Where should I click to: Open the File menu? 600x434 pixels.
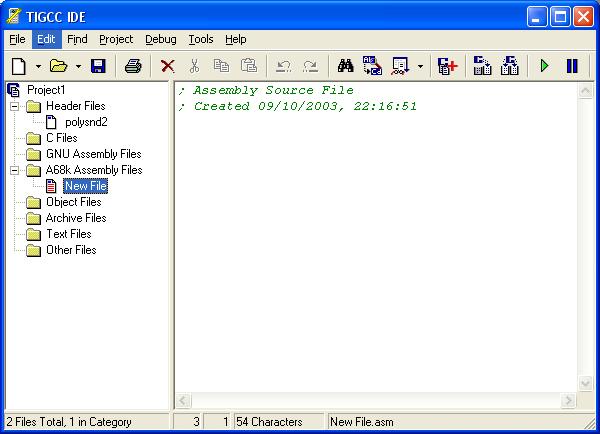[17, 39]
